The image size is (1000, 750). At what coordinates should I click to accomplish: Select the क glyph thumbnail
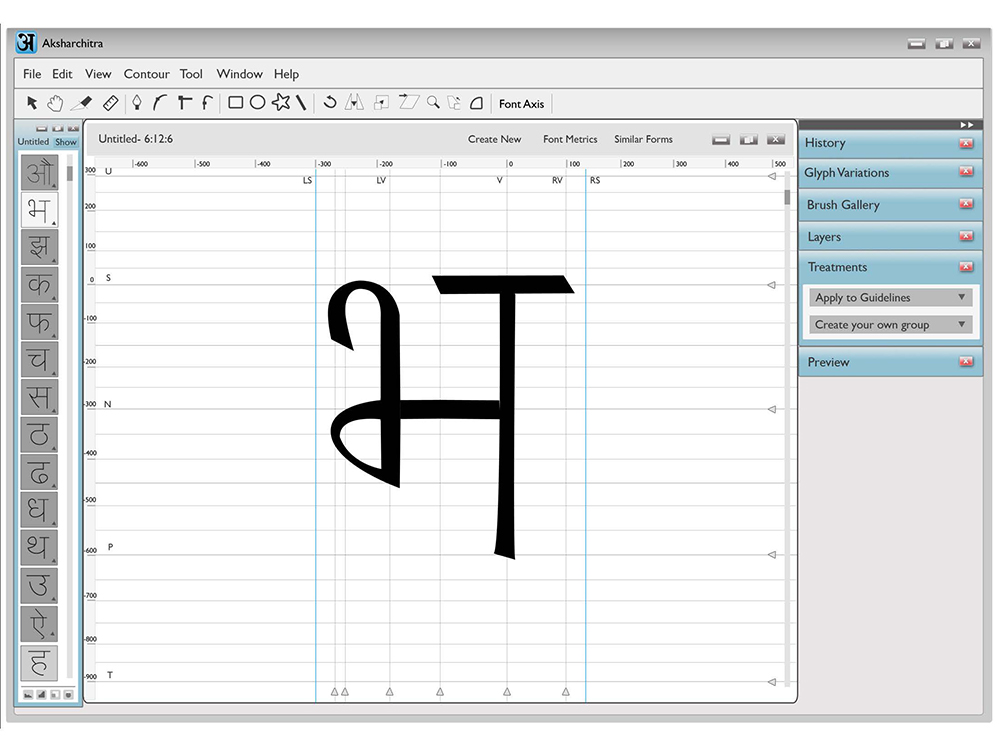coord(39,284)
